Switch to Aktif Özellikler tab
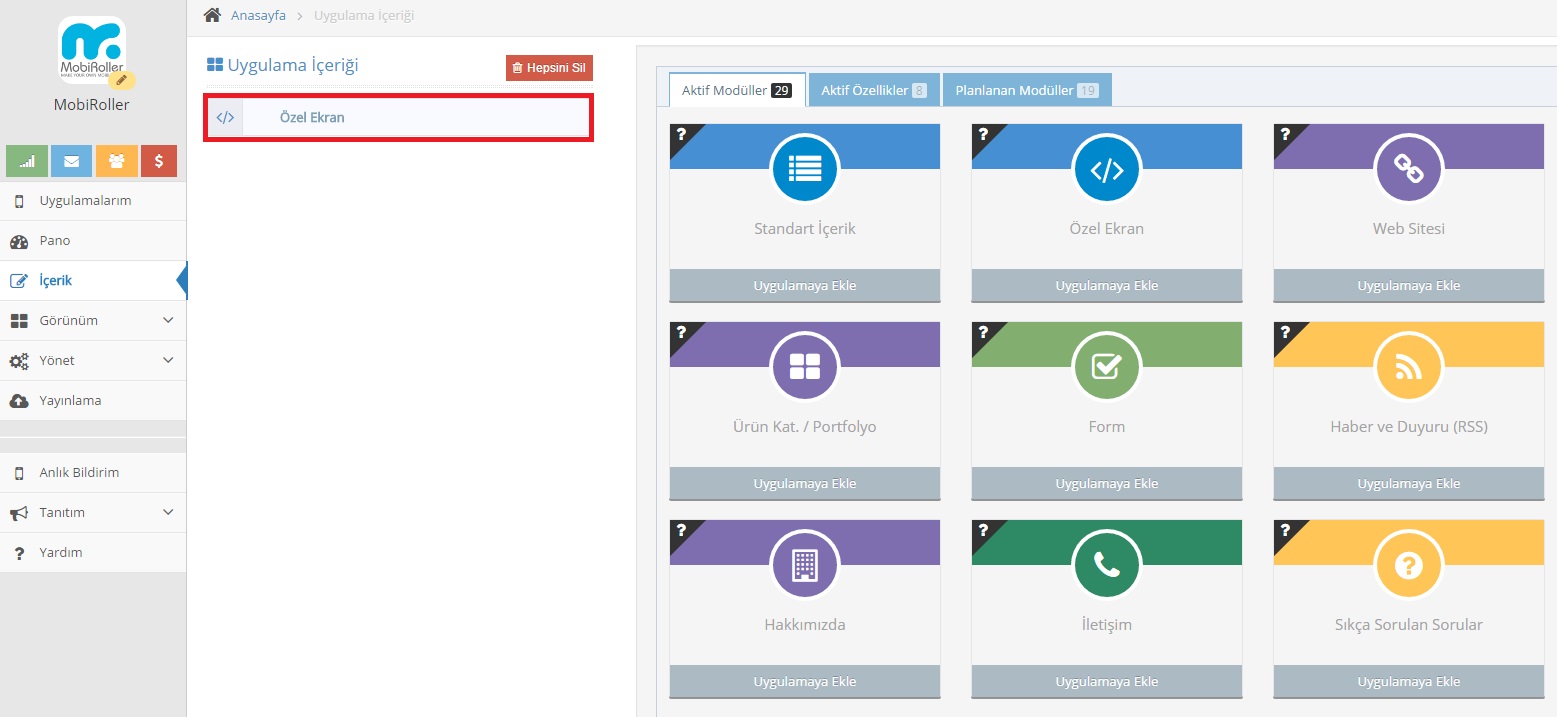Screen dimensions: 1557x717 [x=874, y=90]
